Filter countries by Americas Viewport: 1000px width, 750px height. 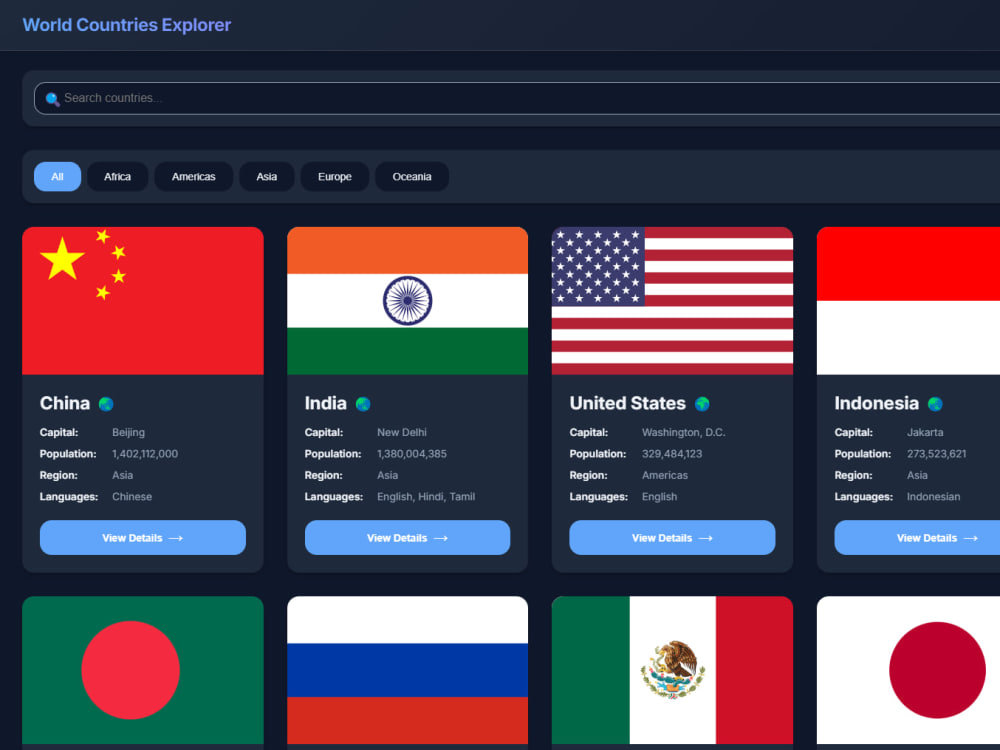tap(193, 177)
